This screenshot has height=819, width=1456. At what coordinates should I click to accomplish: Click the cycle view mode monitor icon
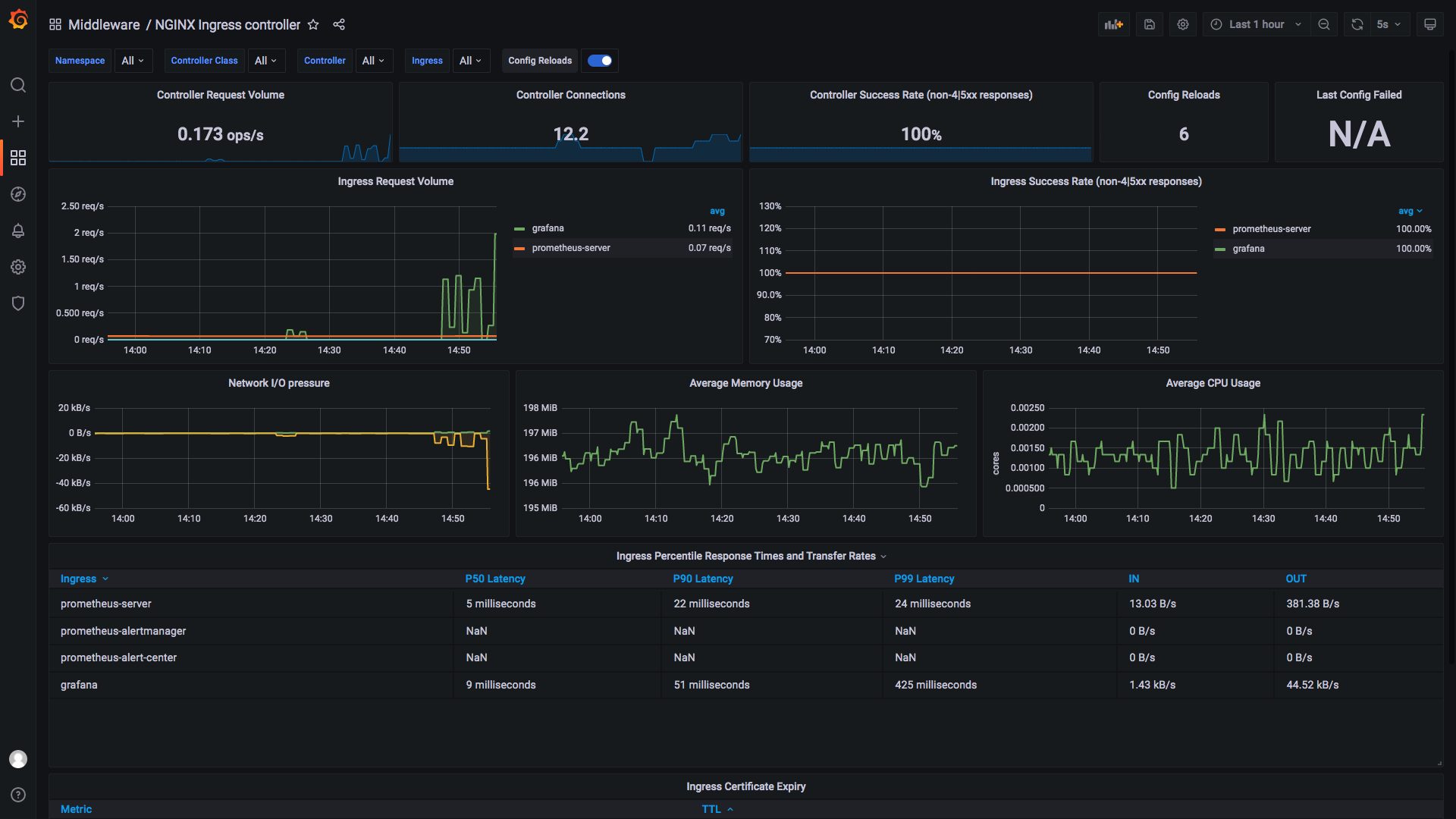pos(1430,24)
